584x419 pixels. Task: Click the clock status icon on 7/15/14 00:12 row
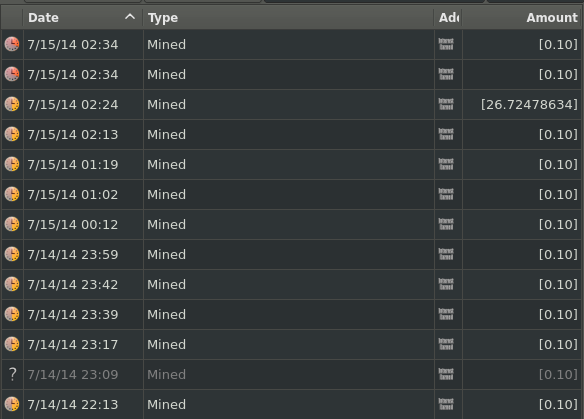12,224
